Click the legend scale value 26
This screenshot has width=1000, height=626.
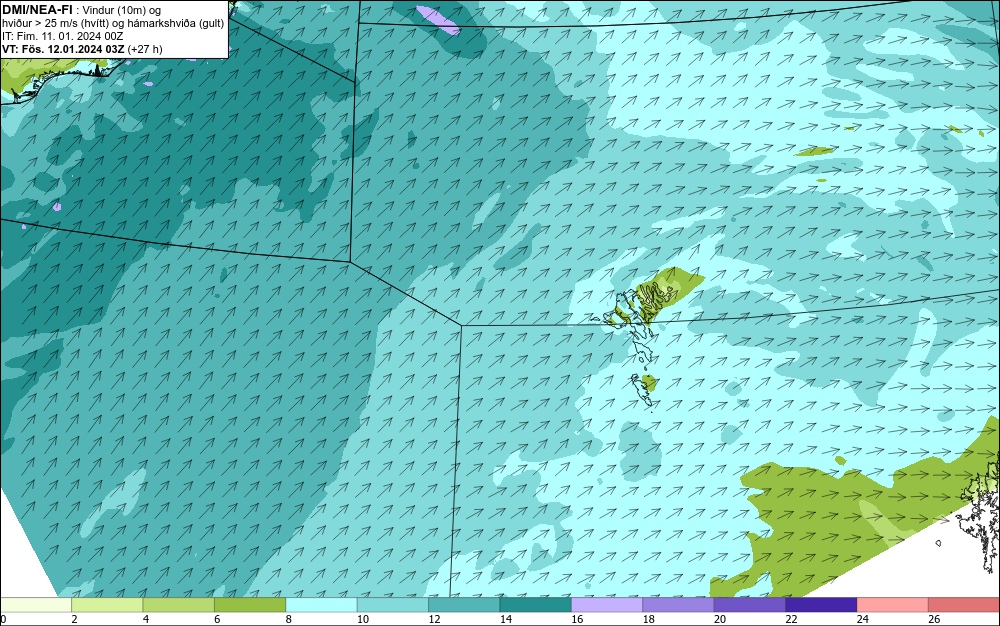934,619
